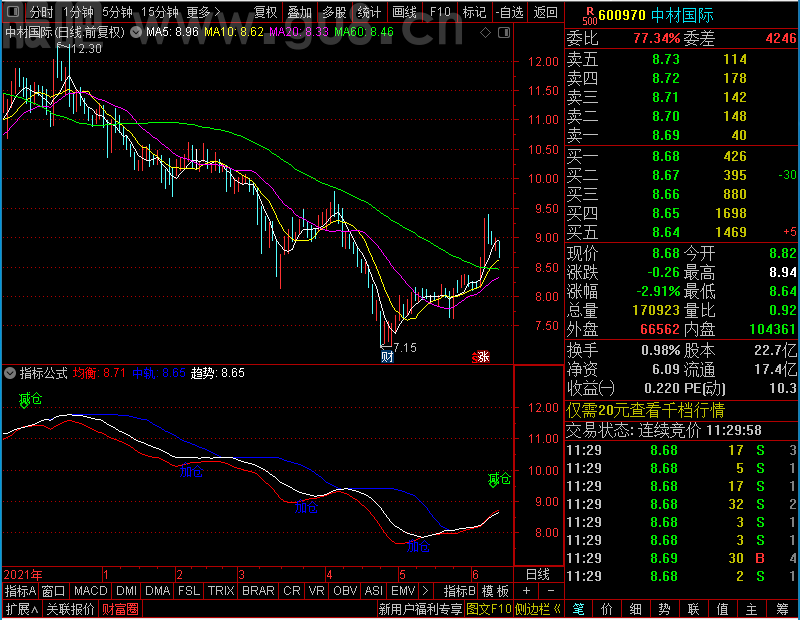
Task: Open 复权 adjustment option
Action: (265, 12)
